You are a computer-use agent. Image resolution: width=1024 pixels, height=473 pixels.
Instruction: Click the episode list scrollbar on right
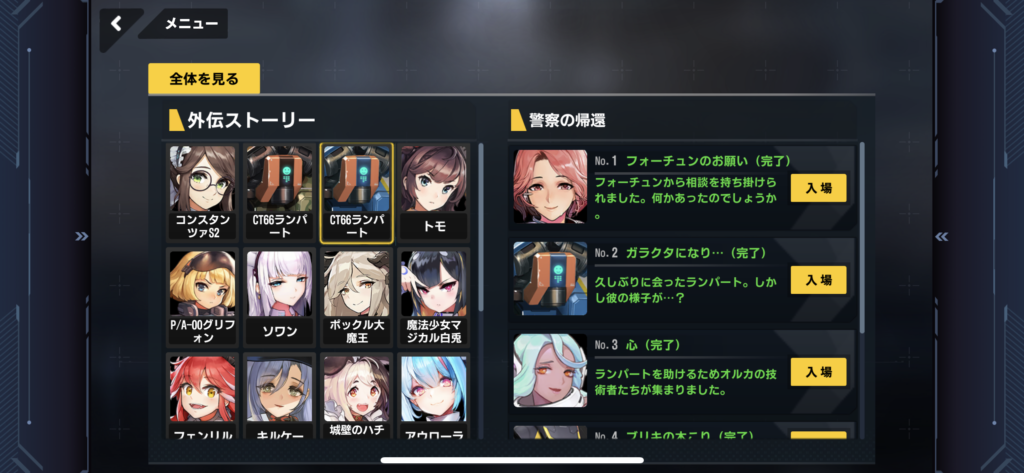coord(862,237)
